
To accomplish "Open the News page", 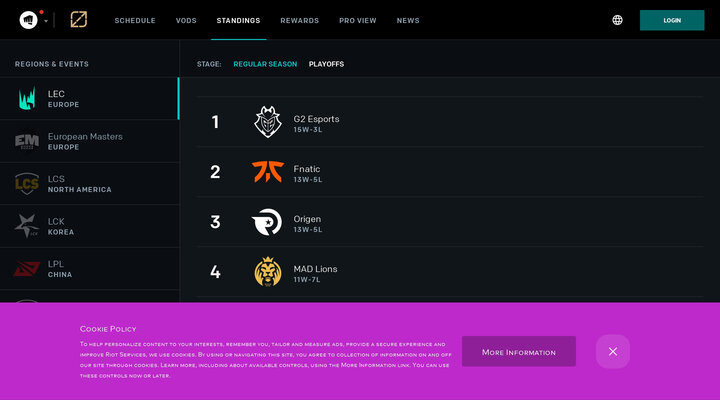I will click(x=408, y=21).
